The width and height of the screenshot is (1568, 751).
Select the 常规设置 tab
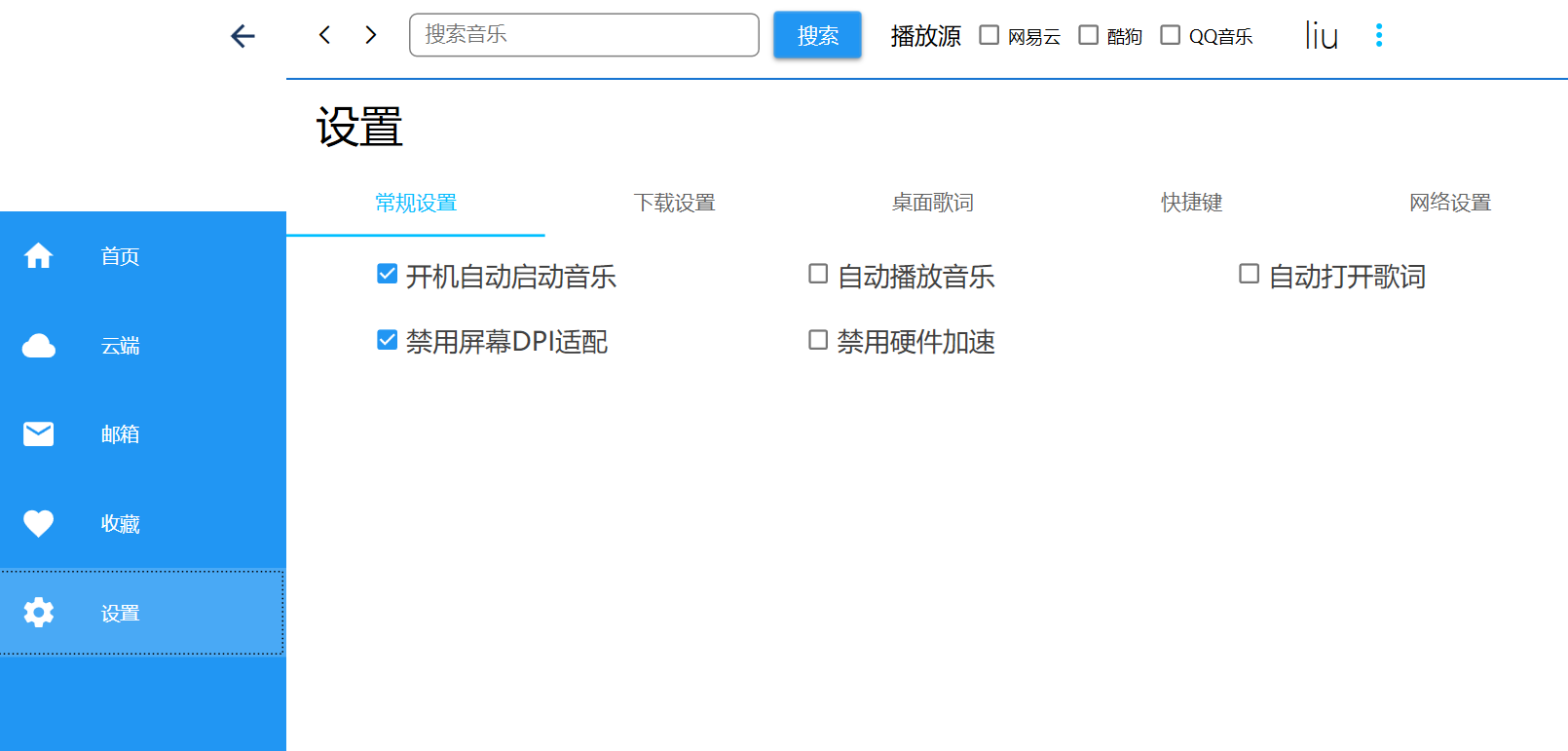coord(416,203)
